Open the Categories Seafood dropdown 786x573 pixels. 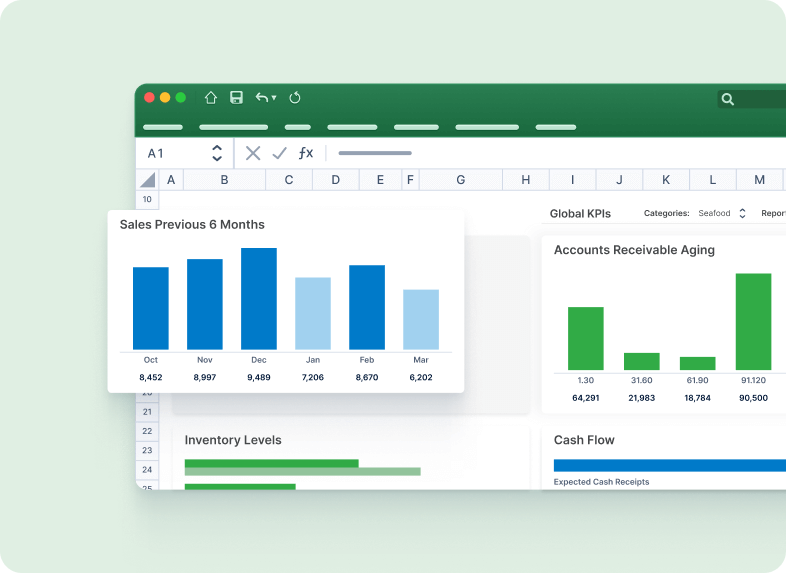(x=742, y=214)
